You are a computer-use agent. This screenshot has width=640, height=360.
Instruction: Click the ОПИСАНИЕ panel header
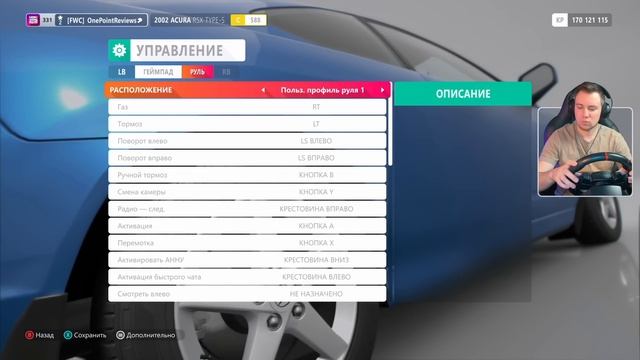point(463,94)
